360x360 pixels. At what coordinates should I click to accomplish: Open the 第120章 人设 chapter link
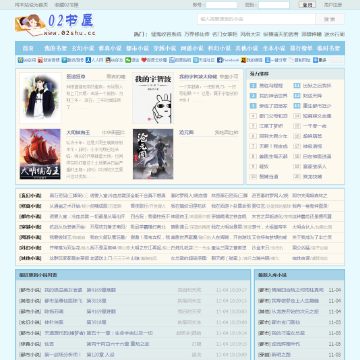101,354
